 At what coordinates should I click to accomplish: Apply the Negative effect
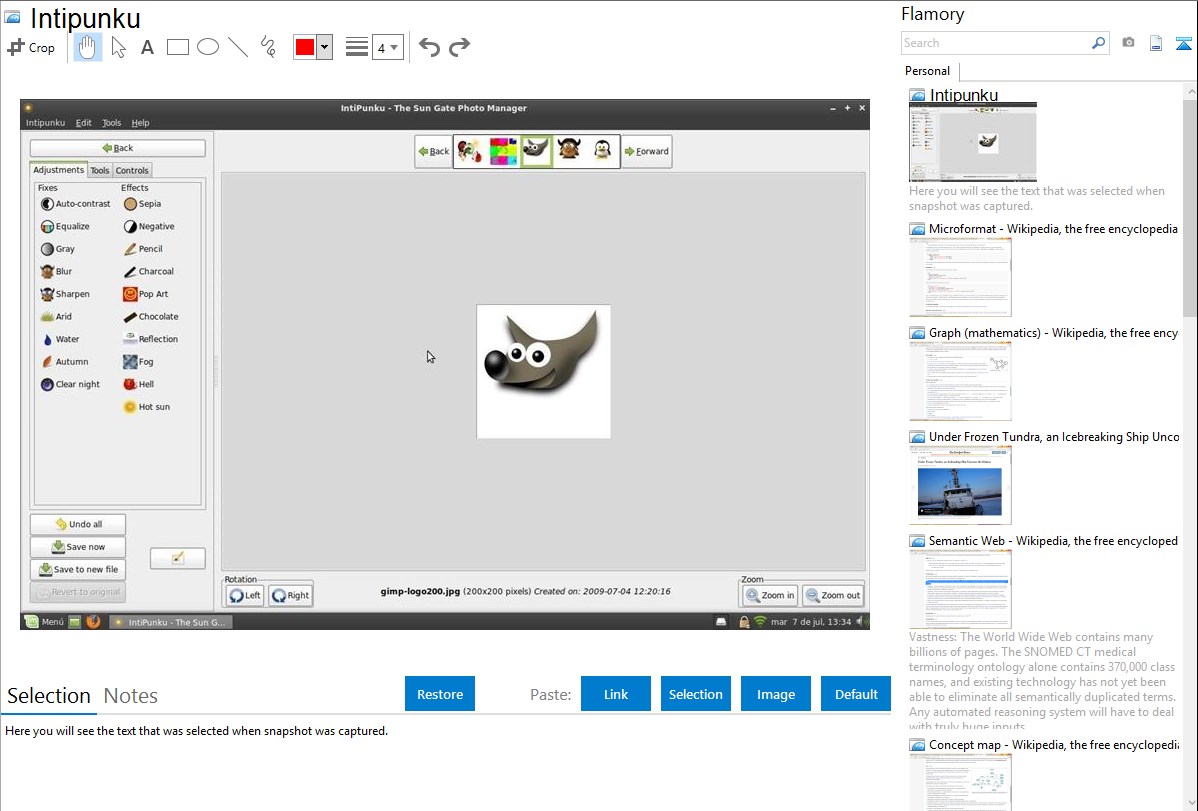(x=149, y=226)
